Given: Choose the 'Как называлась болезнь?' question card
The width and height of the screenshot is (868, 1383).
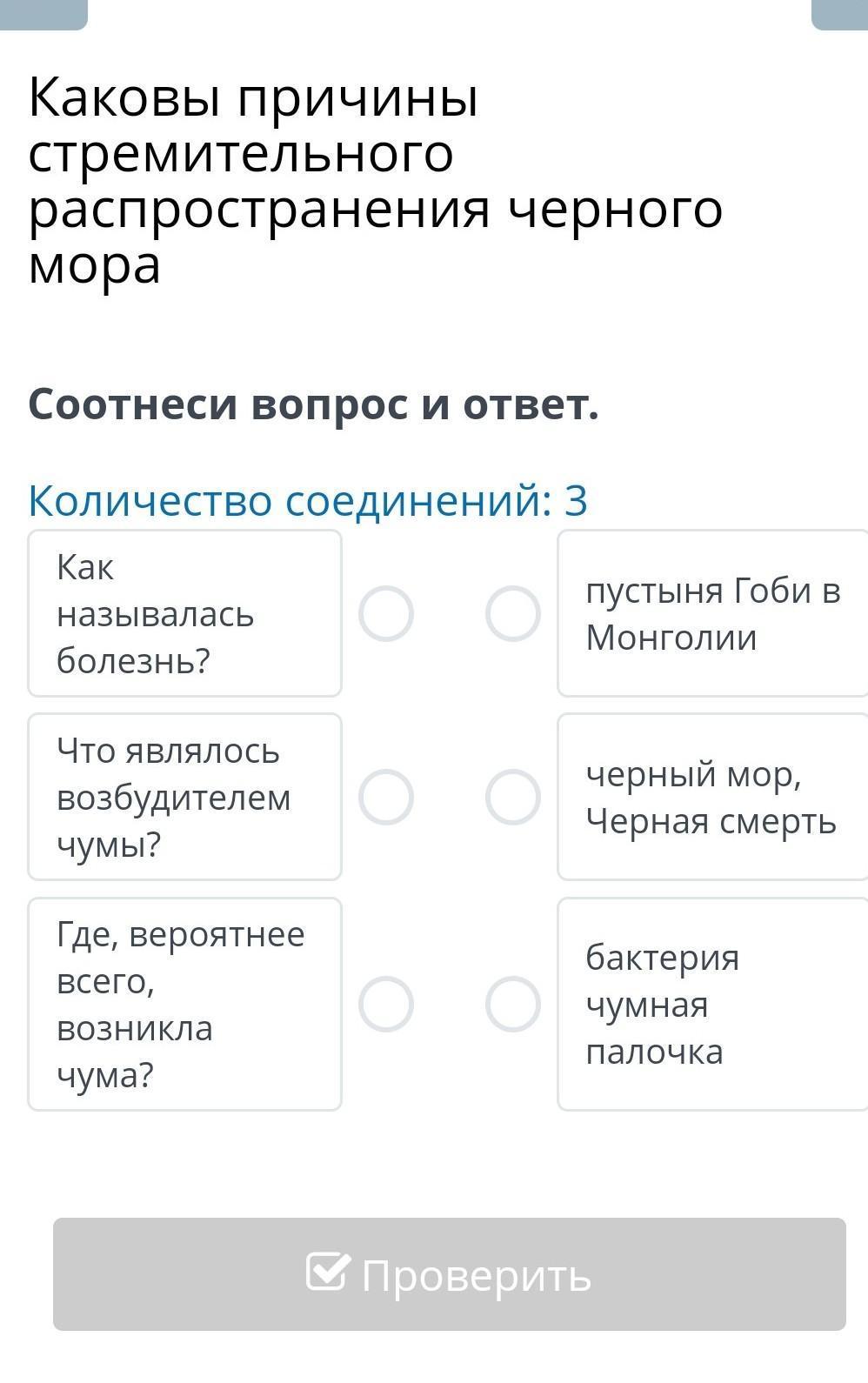Looking at the screenshot, I should (x=184, y=613).
